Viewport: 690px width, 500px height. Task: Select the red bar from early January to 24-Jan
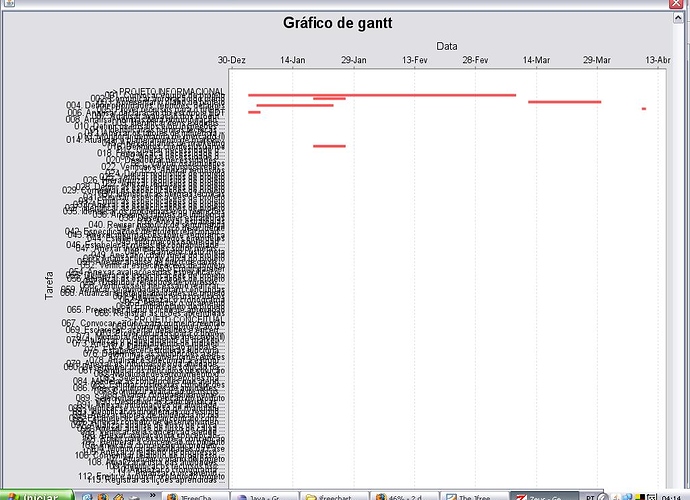[x=295, y=106]
